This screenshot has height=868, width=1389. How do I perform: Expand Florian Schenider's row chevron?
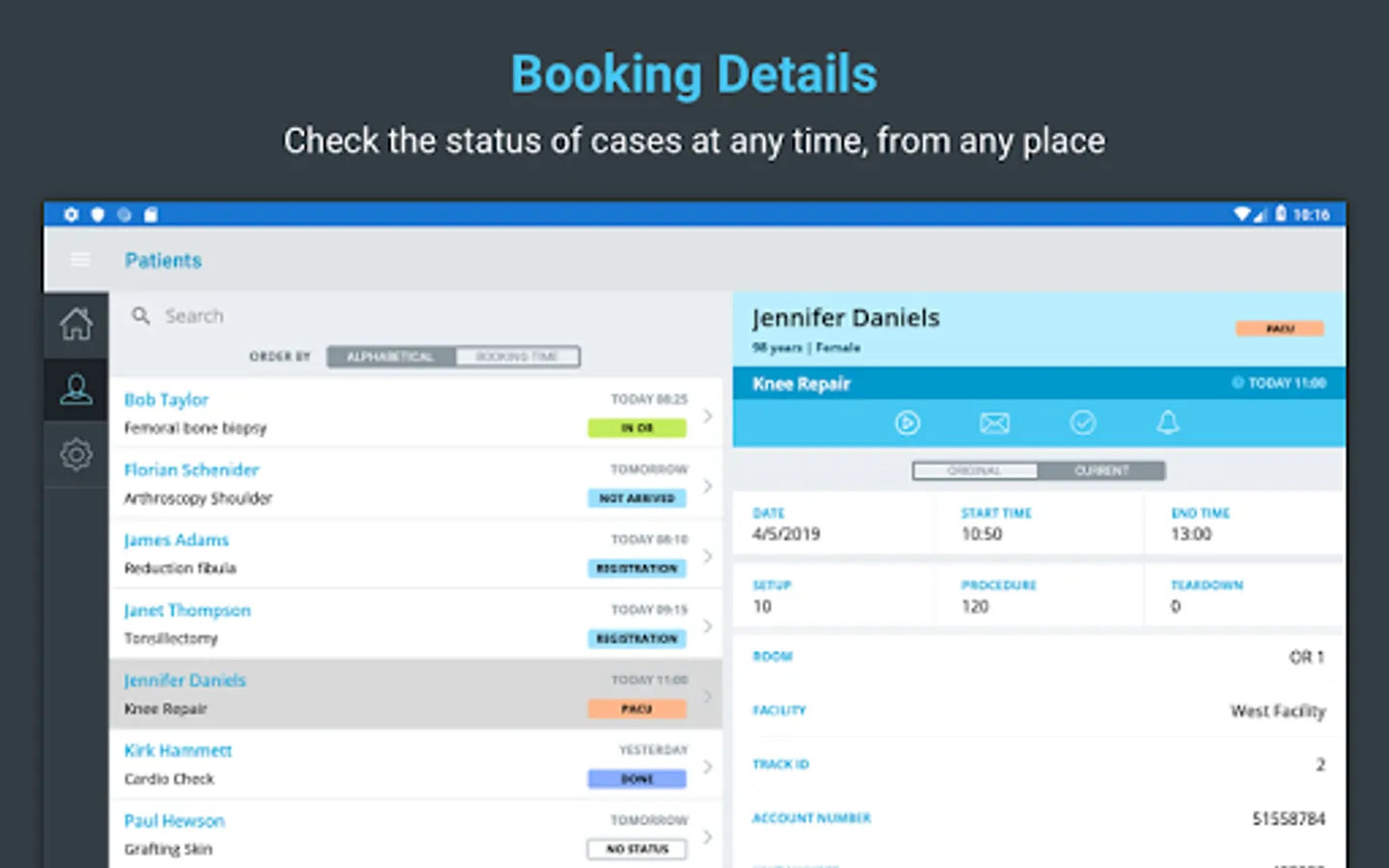point(708,486)
